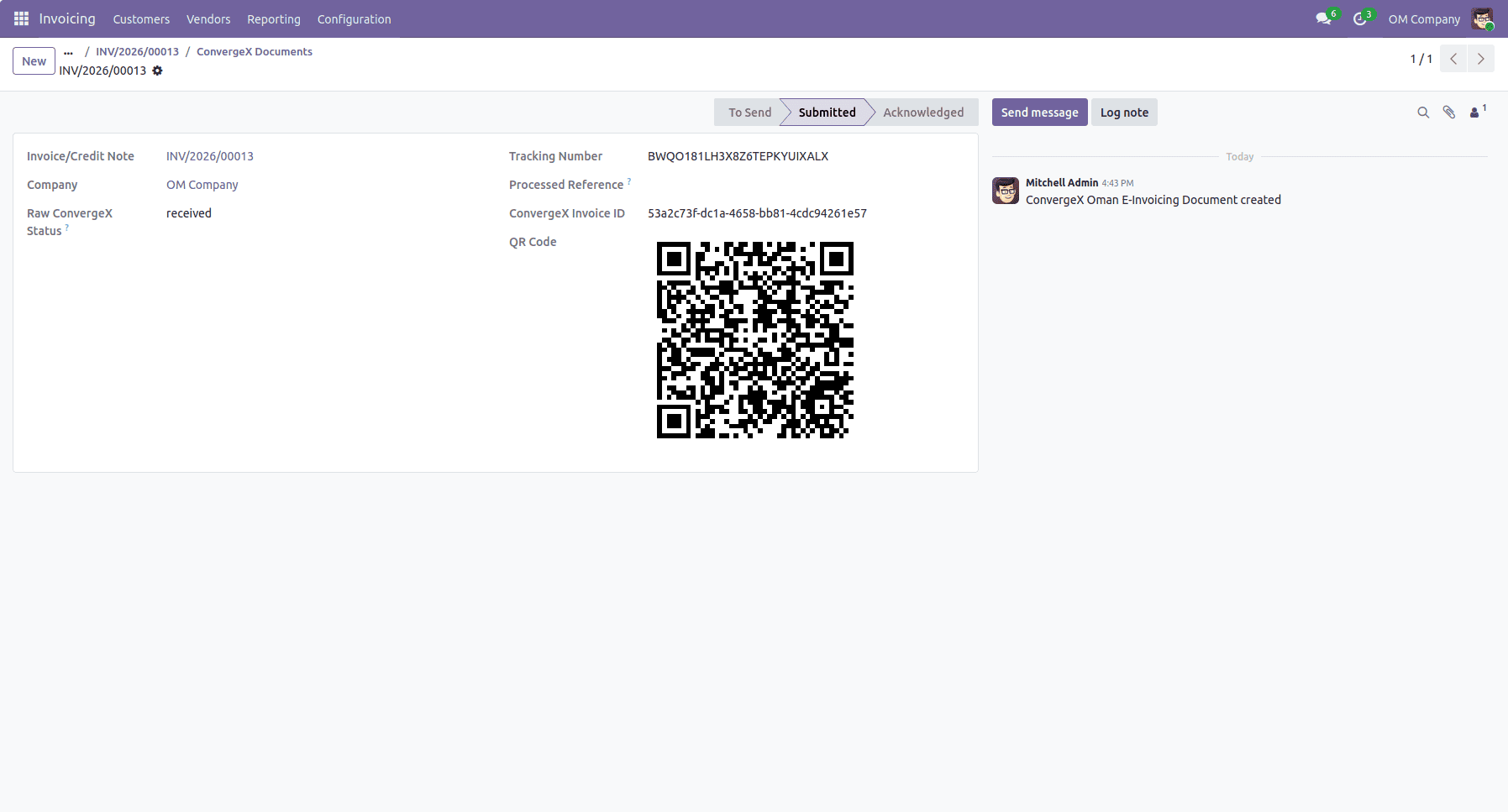Click the Tracking Number label

(555, 156)
